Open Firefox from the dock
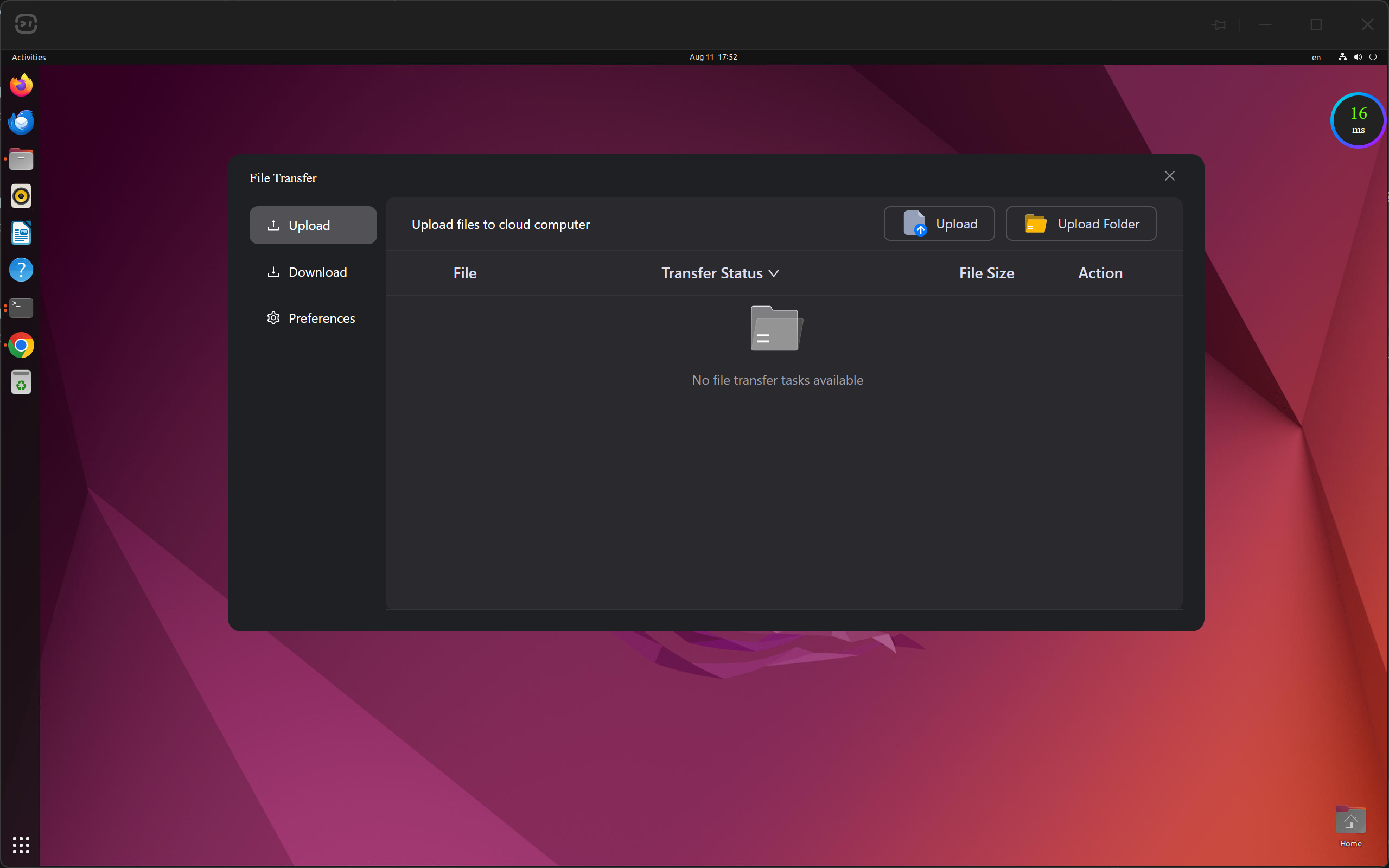This screenshot has width=1389, height=868. (x=21, y=85)
